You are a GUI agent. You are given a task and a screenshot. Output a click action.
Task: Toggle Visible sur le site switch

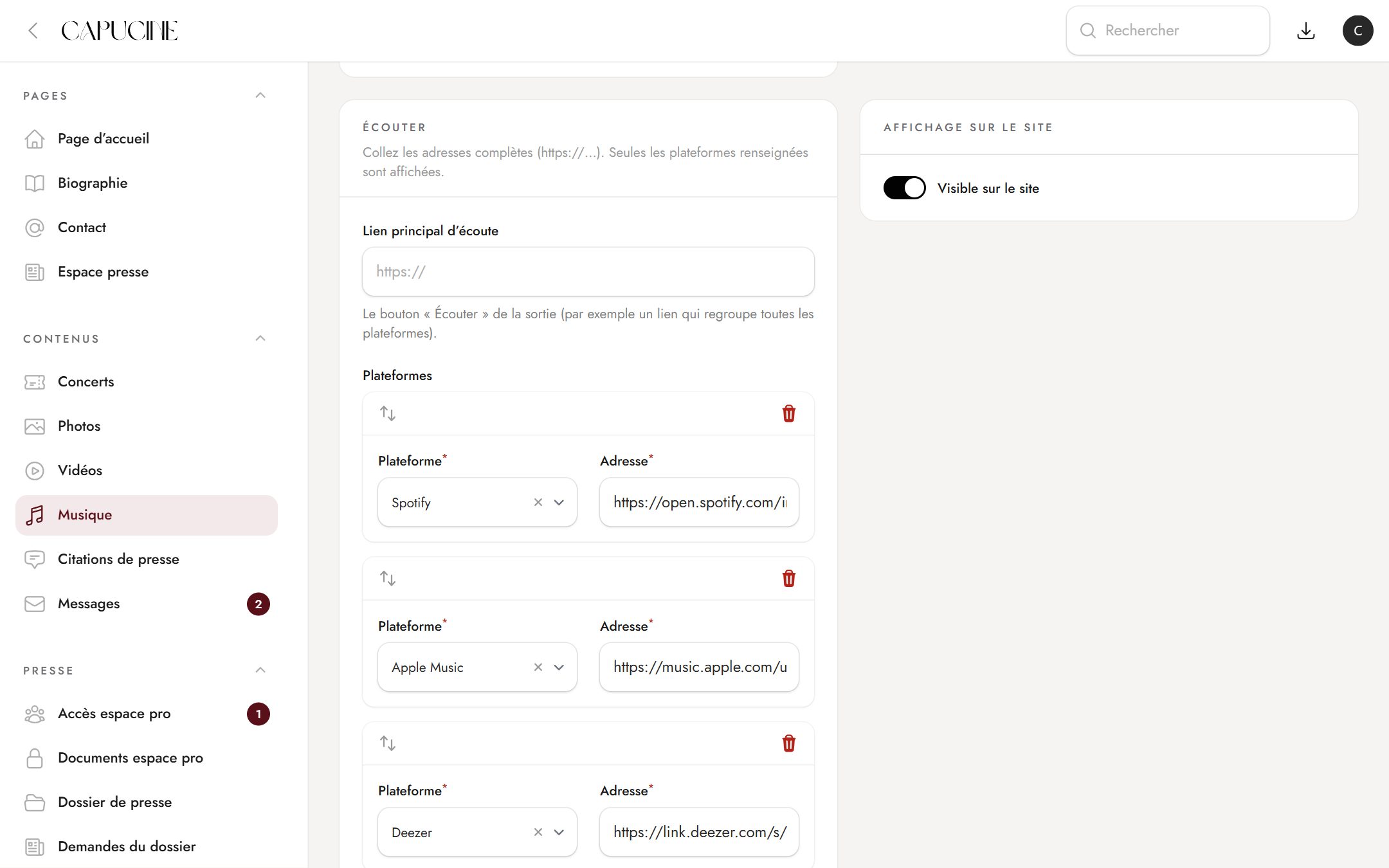904,188
